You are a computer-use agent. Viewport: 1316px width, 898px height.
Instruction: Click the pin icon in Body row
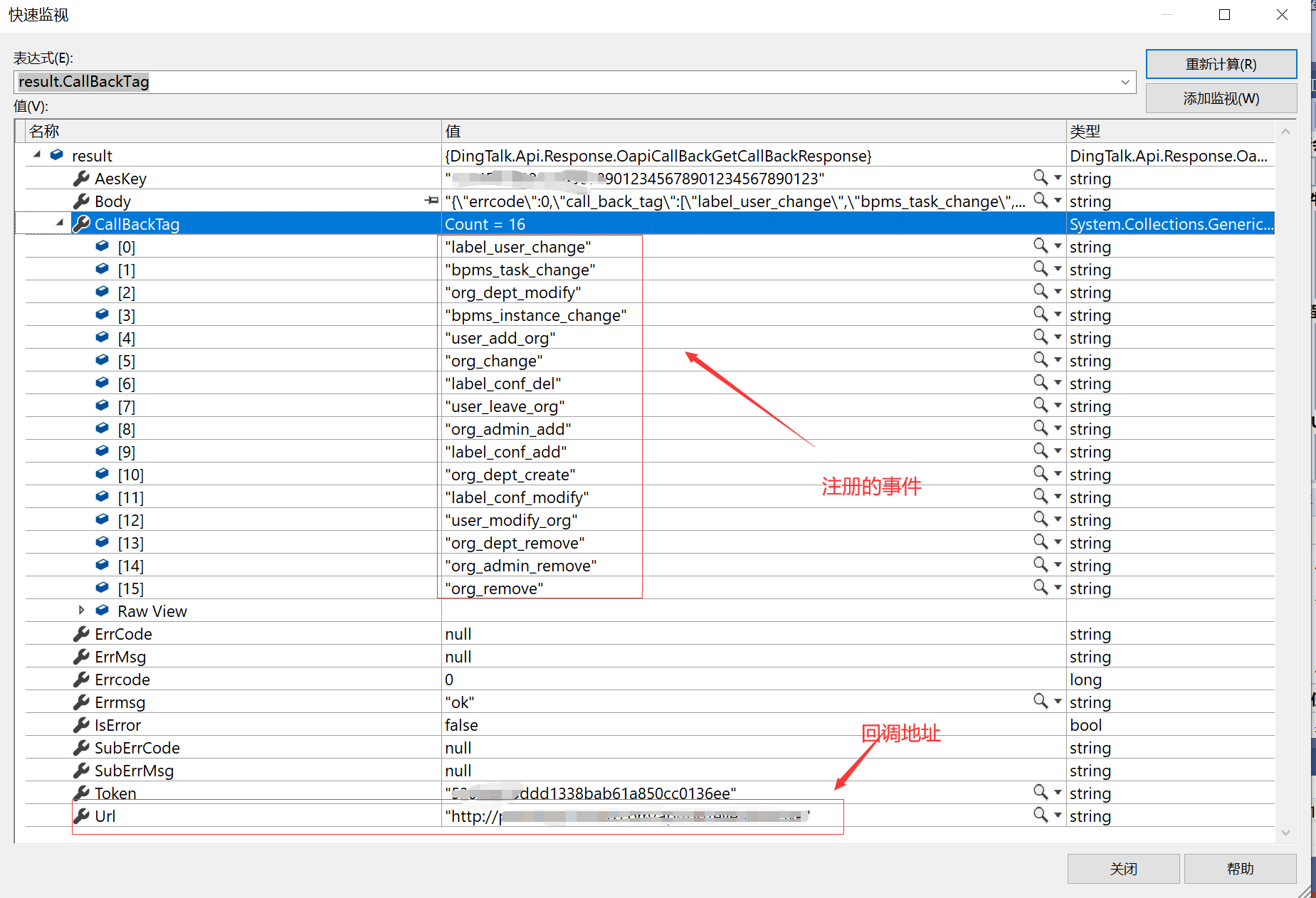click(x=431, y=201)
